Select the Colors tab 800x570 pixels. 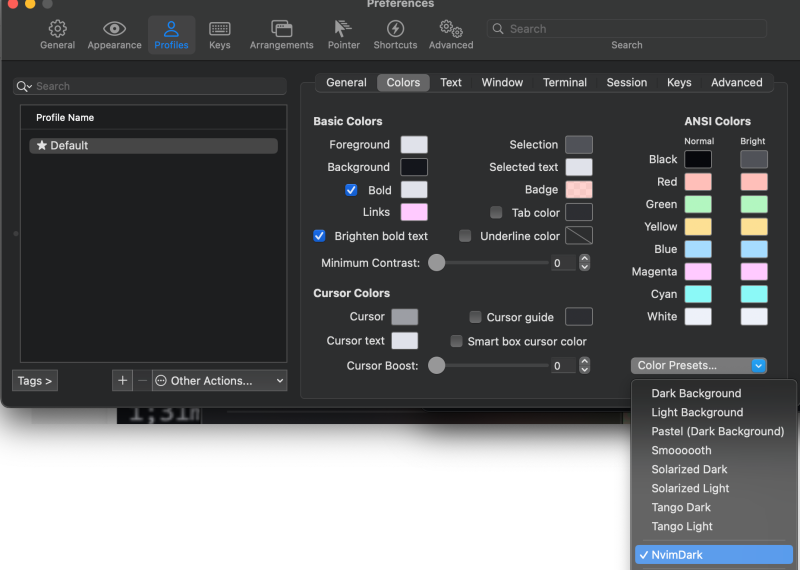[x=403, y=83]
